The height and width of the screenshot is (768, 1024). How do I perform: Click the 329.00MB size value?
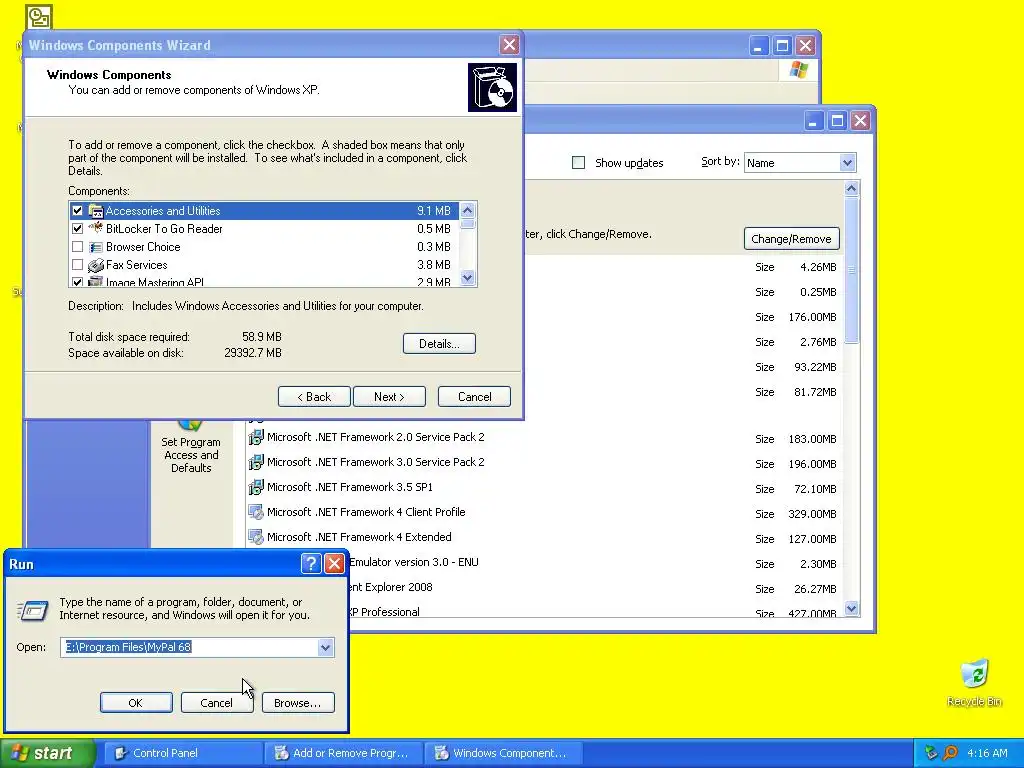812,514
